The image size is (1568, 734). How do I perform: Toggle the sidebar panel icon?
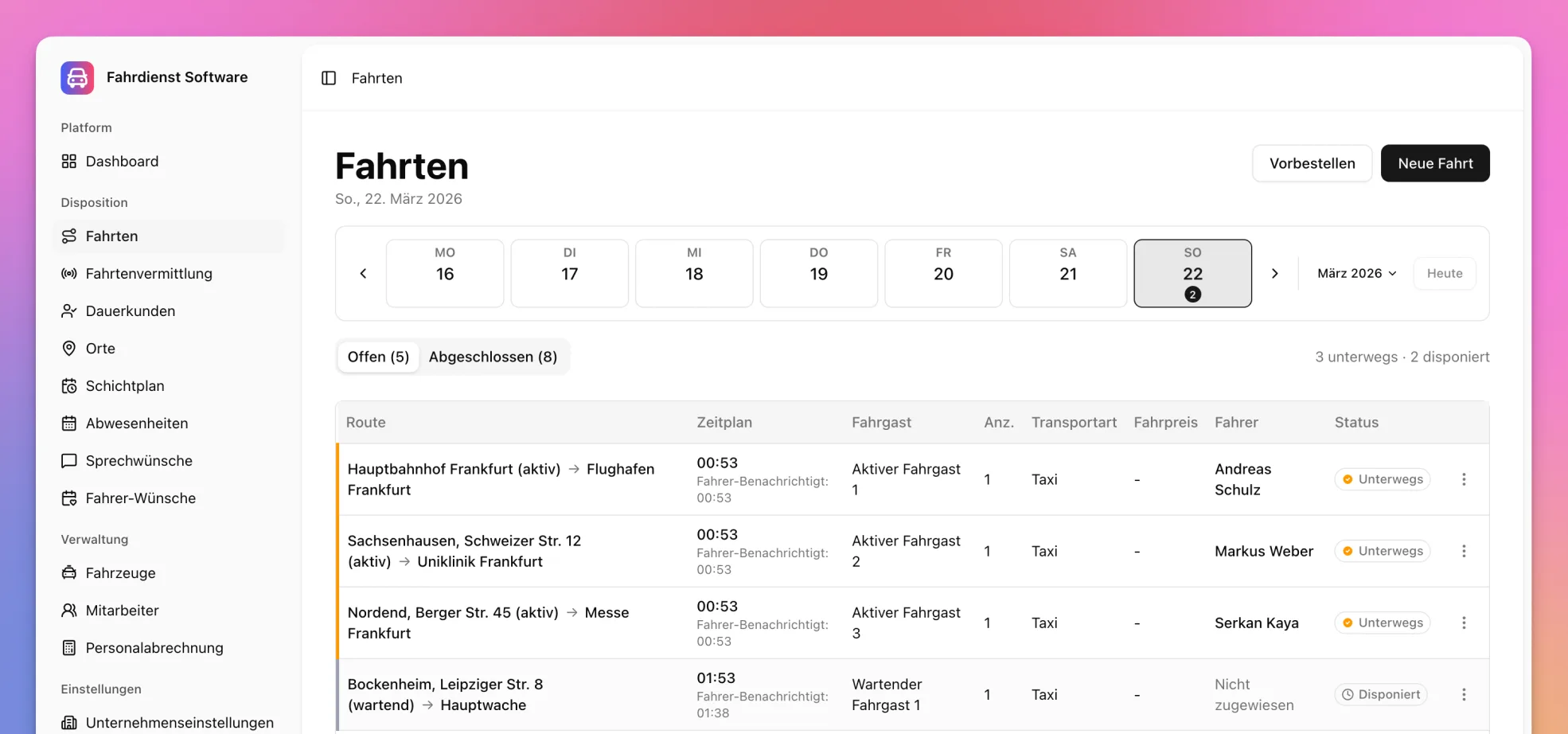tap(329, 78)
